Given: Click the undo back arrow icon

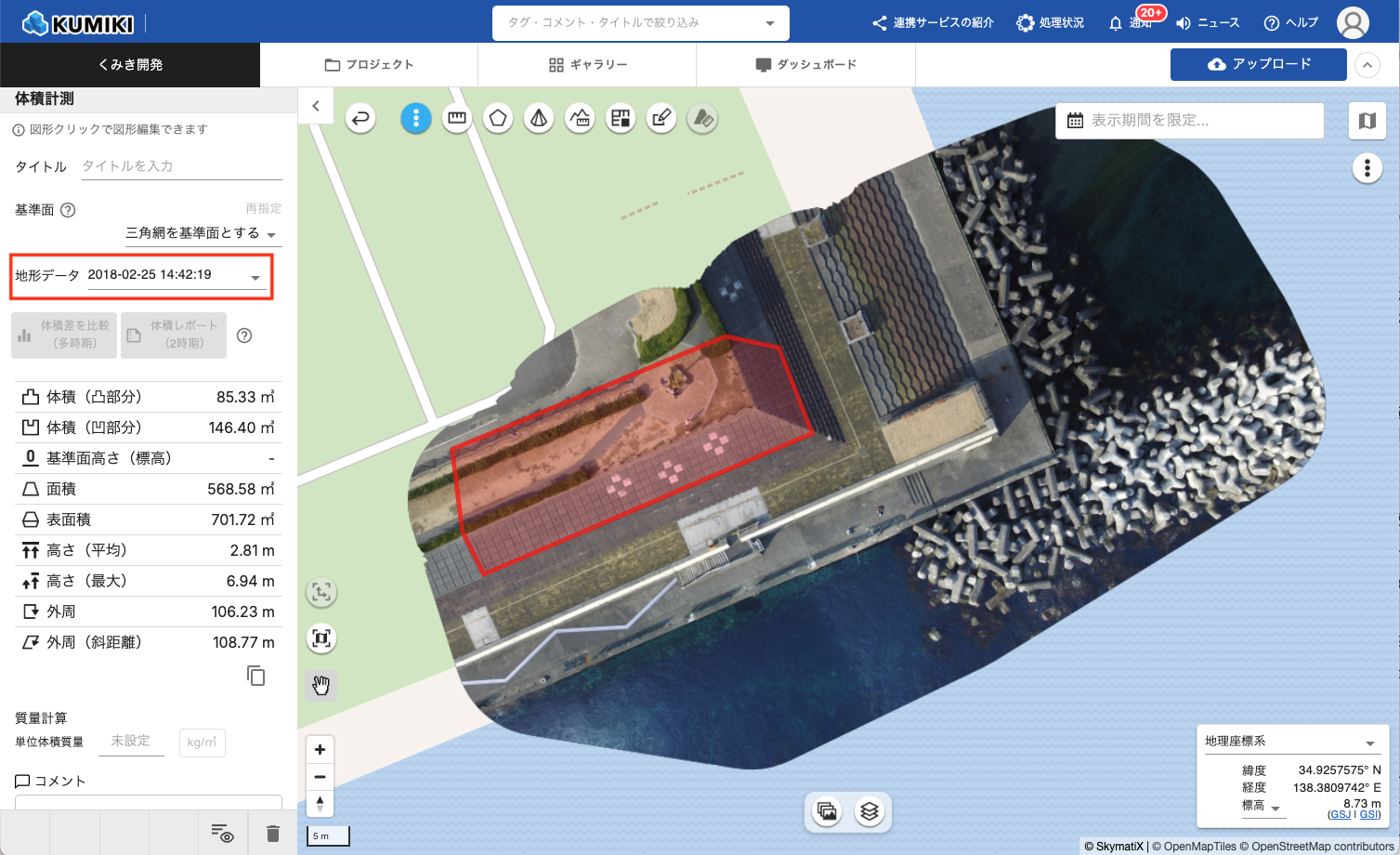Looking at the screenshot, I should point(360,118).
